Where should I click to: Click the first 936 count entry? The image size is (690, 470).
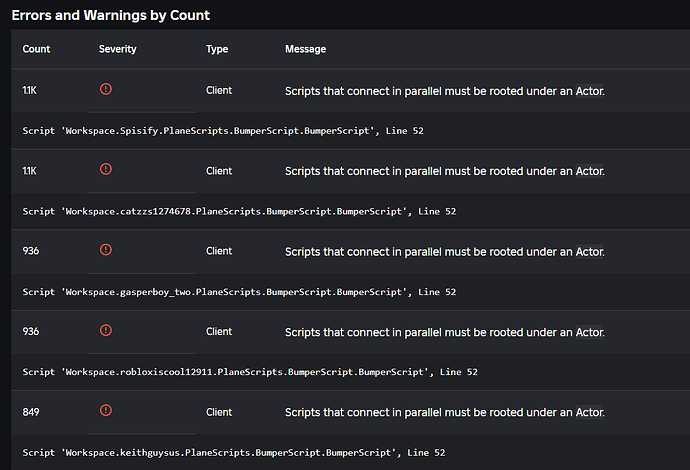31,251
